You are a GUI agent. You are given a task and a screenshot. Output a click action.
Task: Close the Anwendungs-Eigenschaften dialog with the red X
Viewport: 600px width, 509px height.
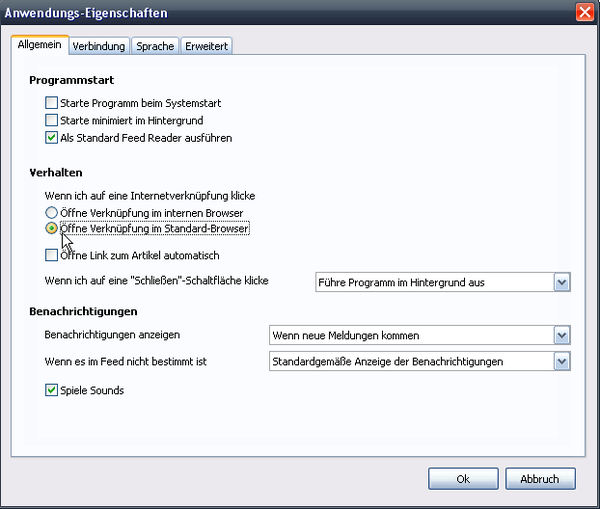(x=584, y=13)
